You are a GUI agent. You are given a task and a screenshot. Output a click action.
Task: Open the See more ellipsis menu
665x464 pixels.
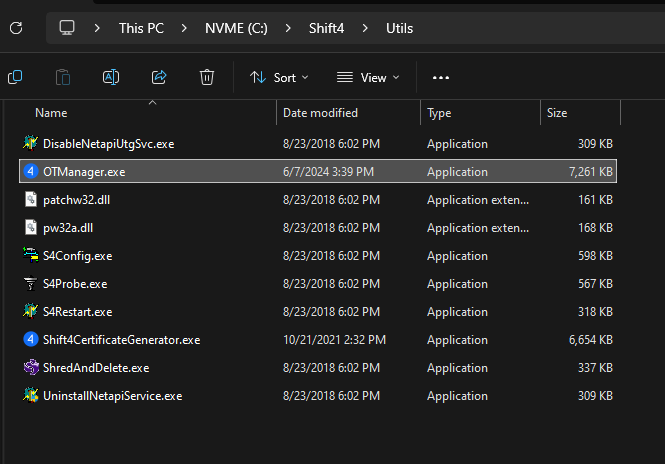click(x=441, y=77)
